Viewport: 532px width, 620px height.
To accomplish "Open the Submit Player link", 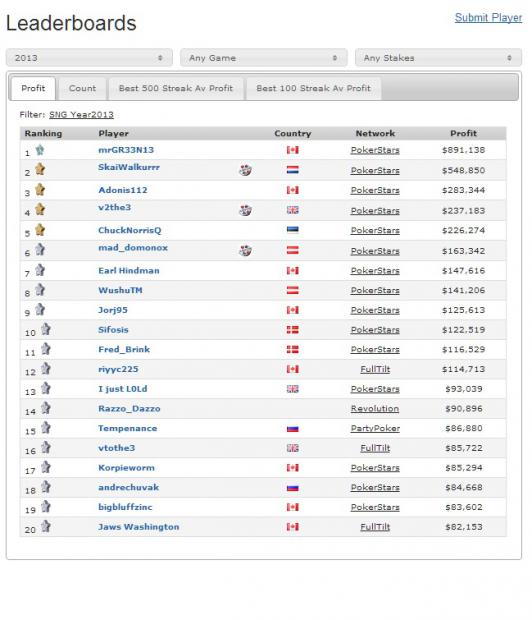I will tap(488, 18).
